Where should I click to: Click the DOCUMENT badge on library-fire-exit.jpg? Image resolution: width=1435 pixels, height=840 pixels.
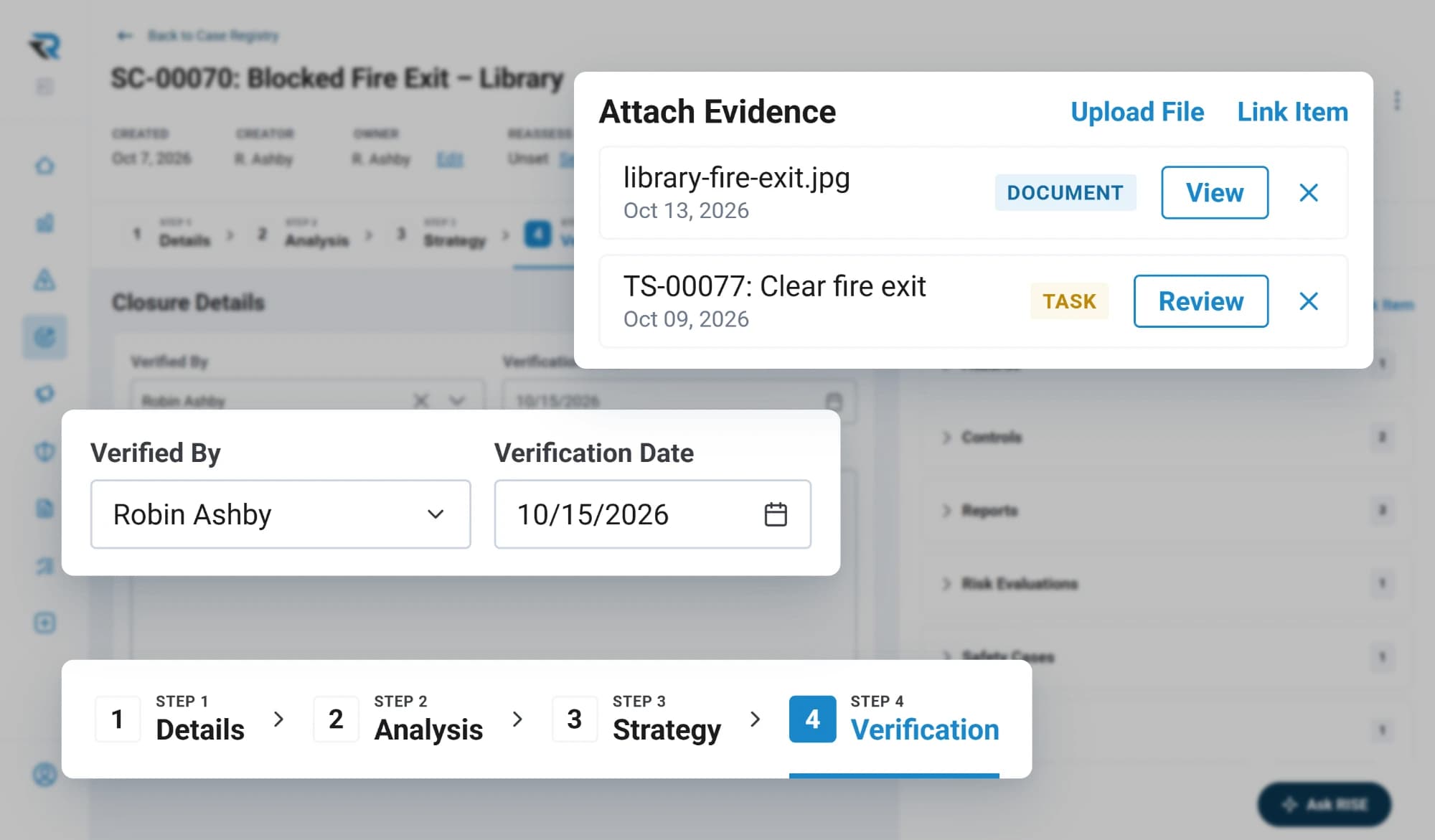(x=1065, y=192)
